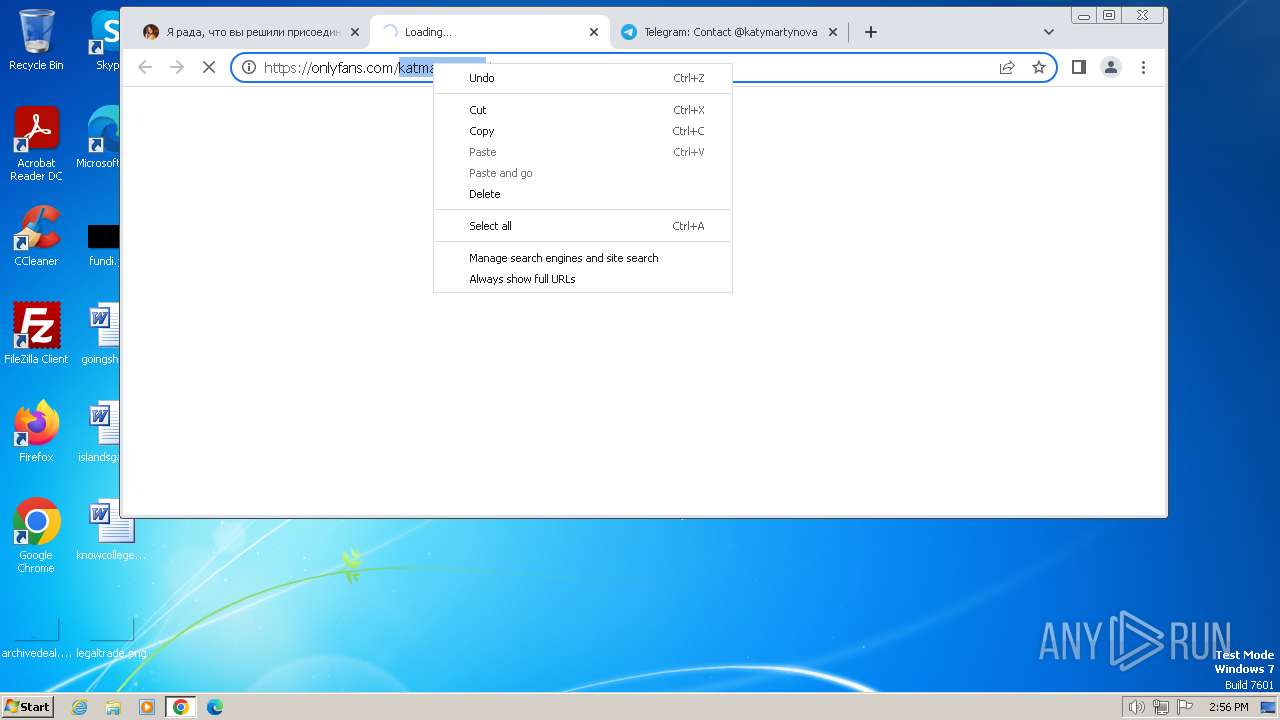Click the Paste and go entry

583,173
